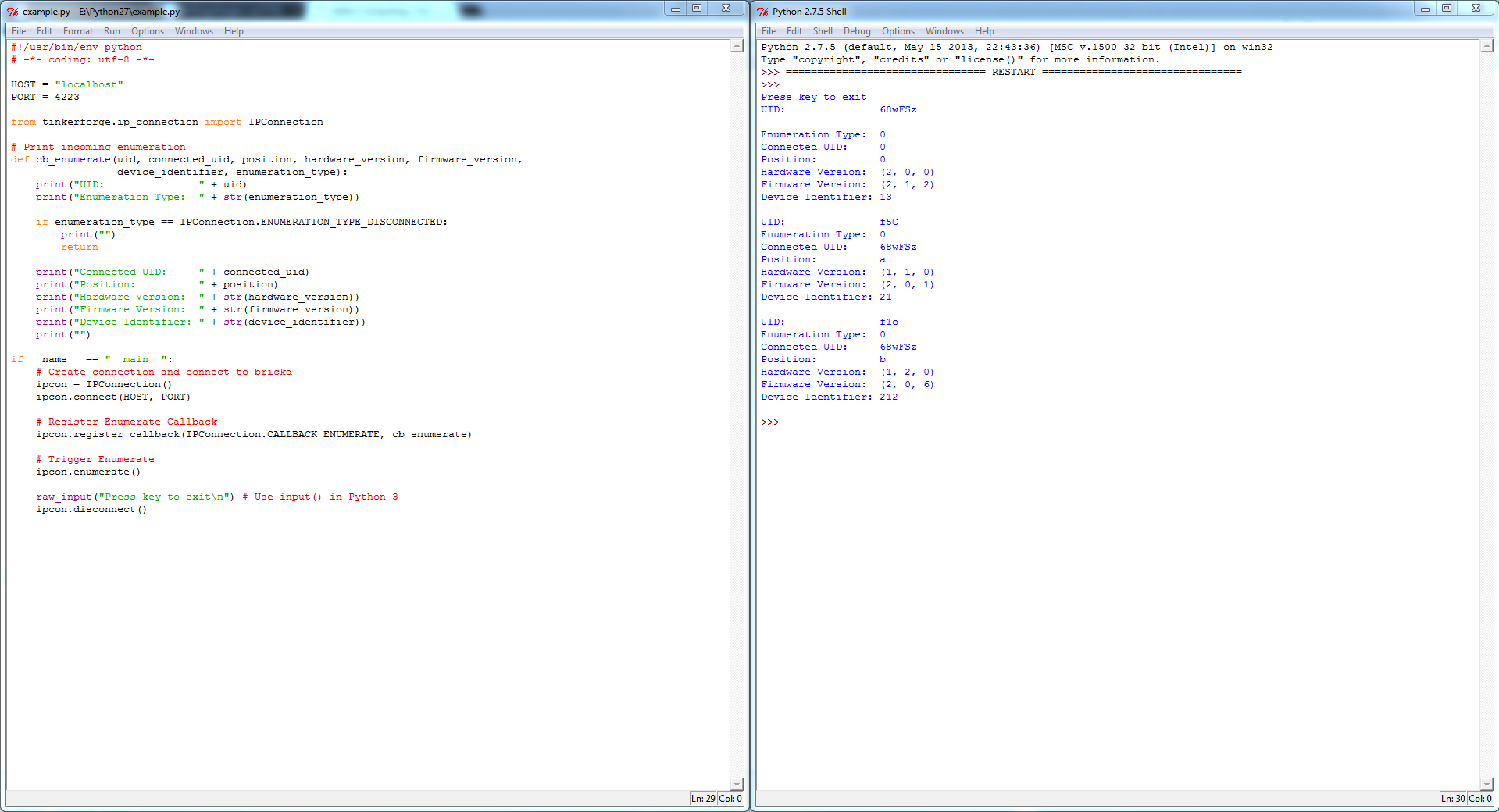Click the editor's Ln 29 status indicator

click(x=703, y=799)
